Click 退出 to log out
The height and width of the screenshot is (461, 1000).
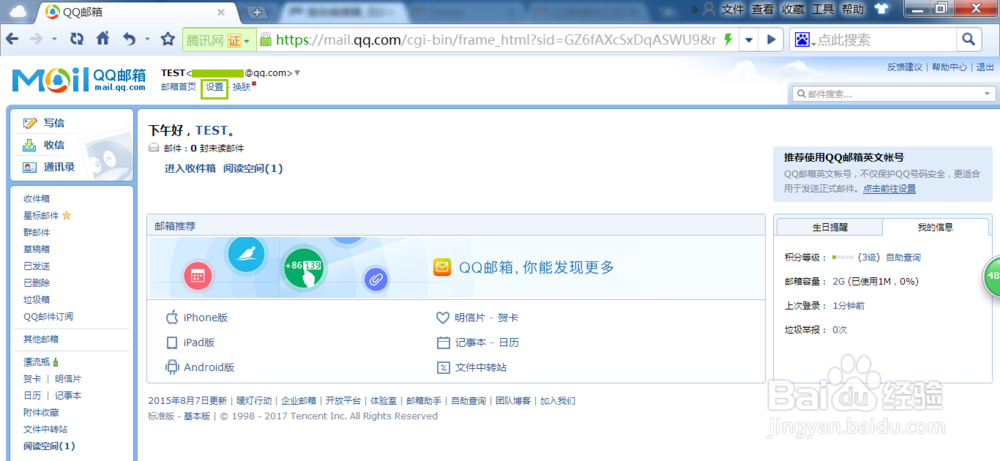(x=985, y=67)
